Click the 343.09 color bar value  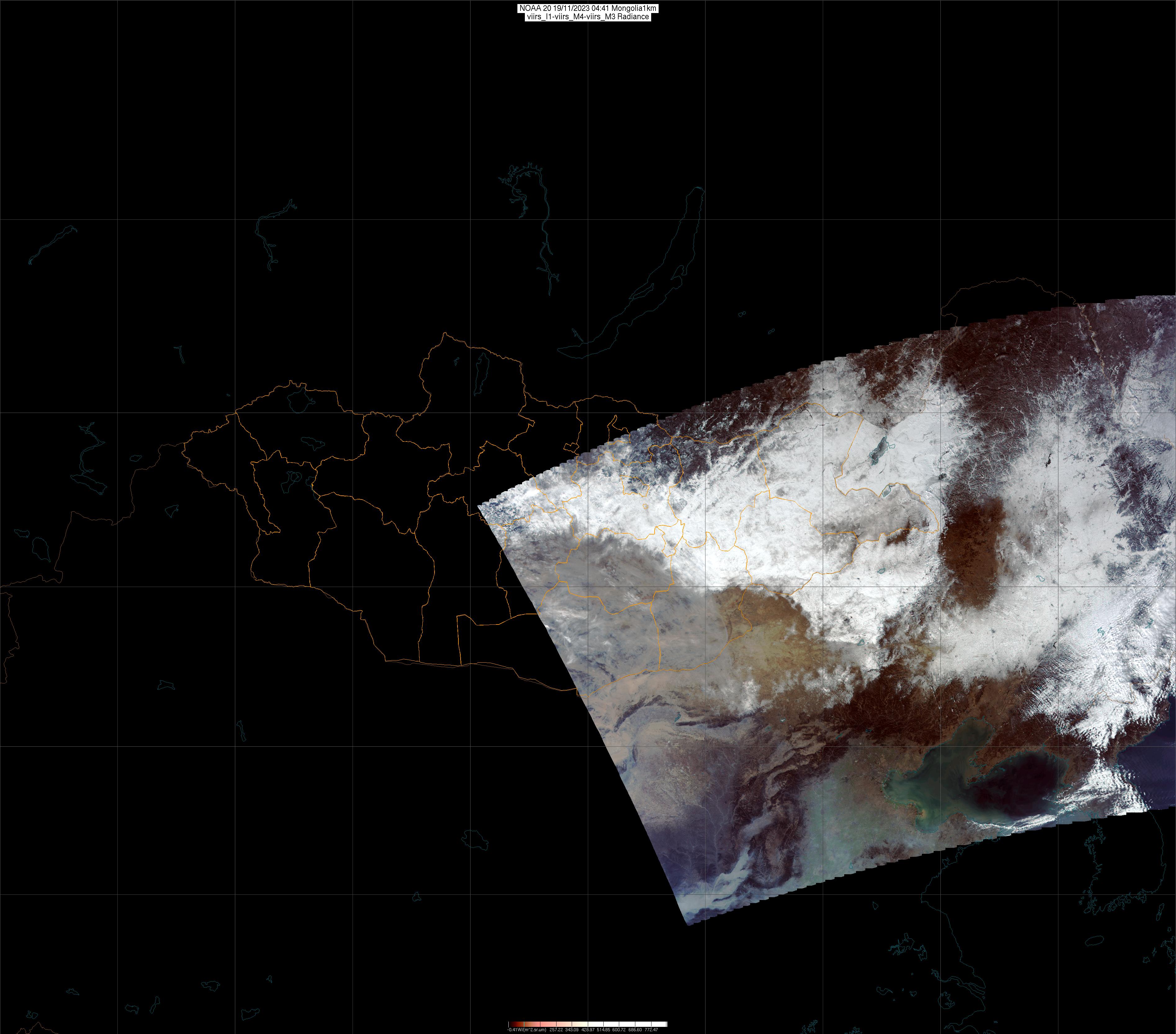[x=572, y=1029]
